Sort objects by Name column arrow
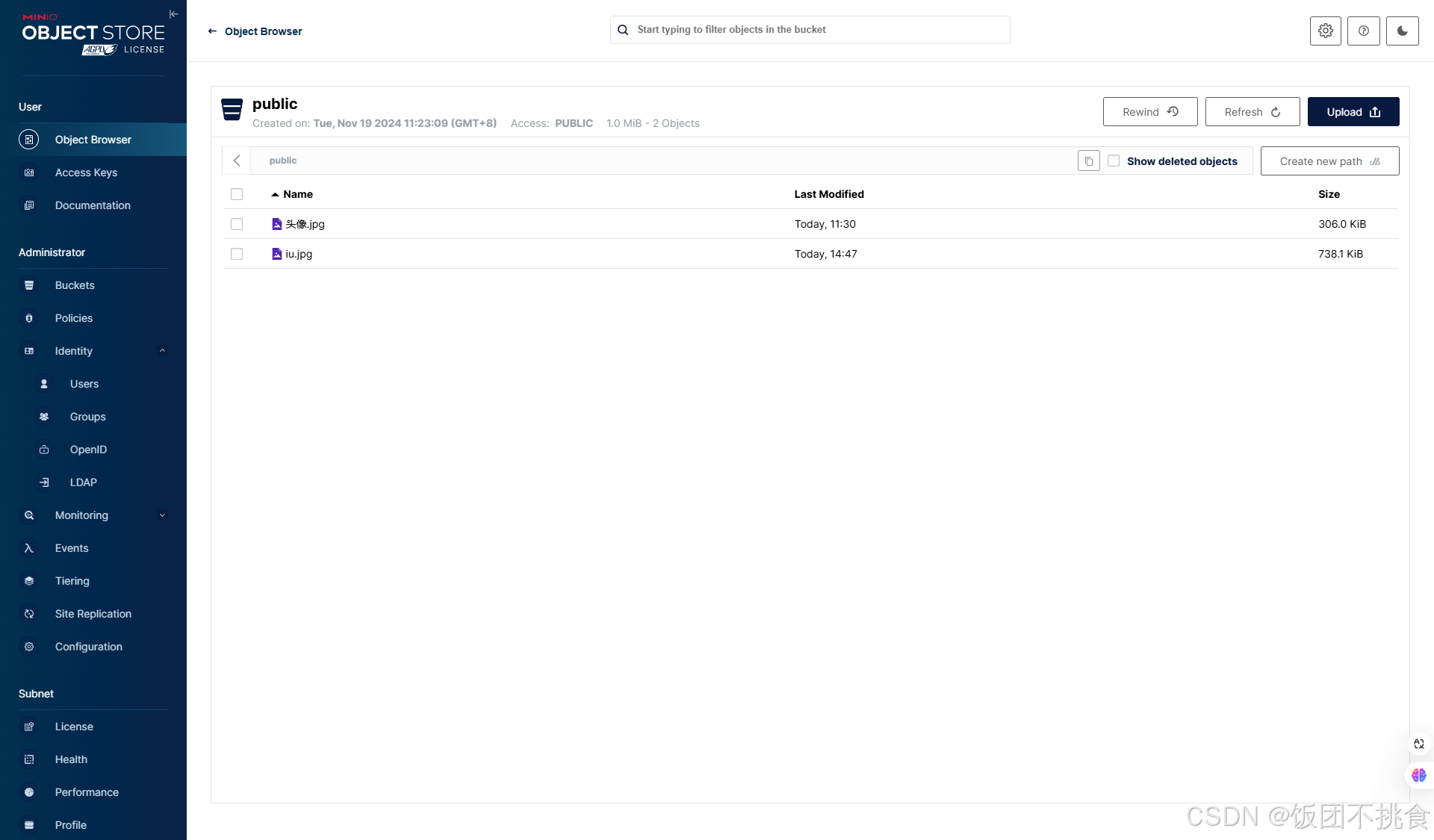The image size is (1434, 840). point(275,194)
